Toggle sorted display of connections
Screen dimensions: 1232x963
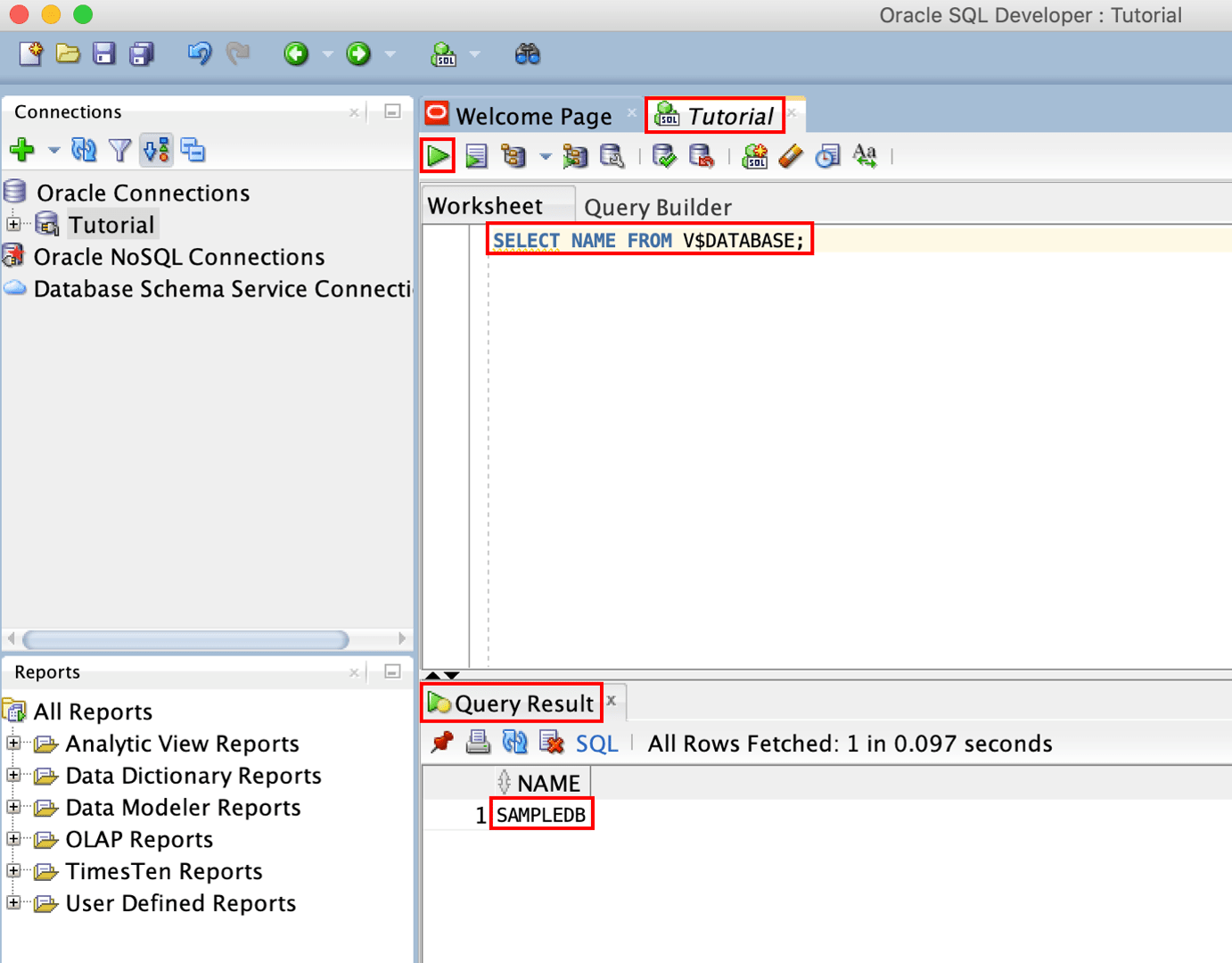156,150
